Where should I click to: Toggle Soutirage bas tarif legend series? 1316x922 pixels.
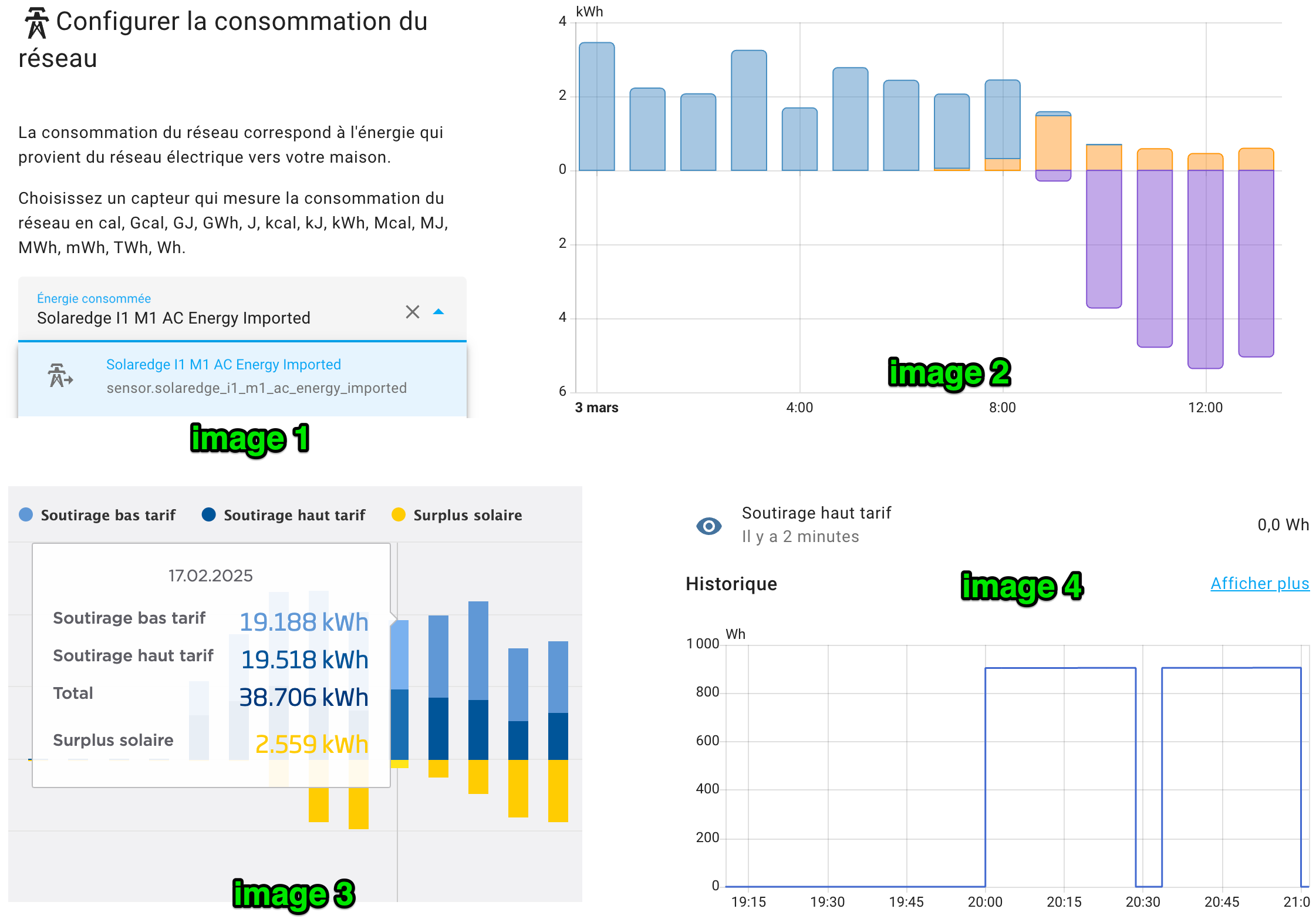point(108,516)
